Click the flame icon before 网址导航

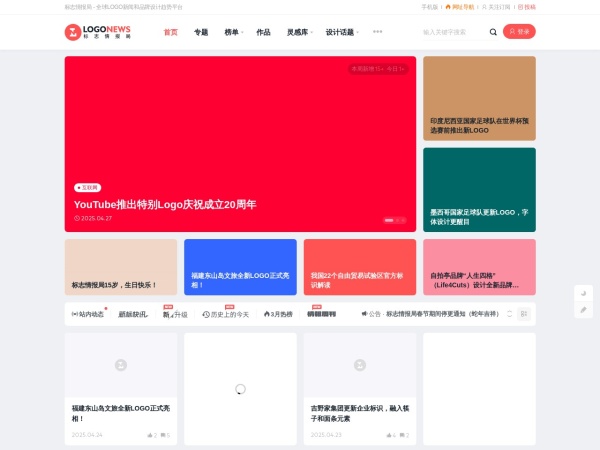[x=448, y=7]
